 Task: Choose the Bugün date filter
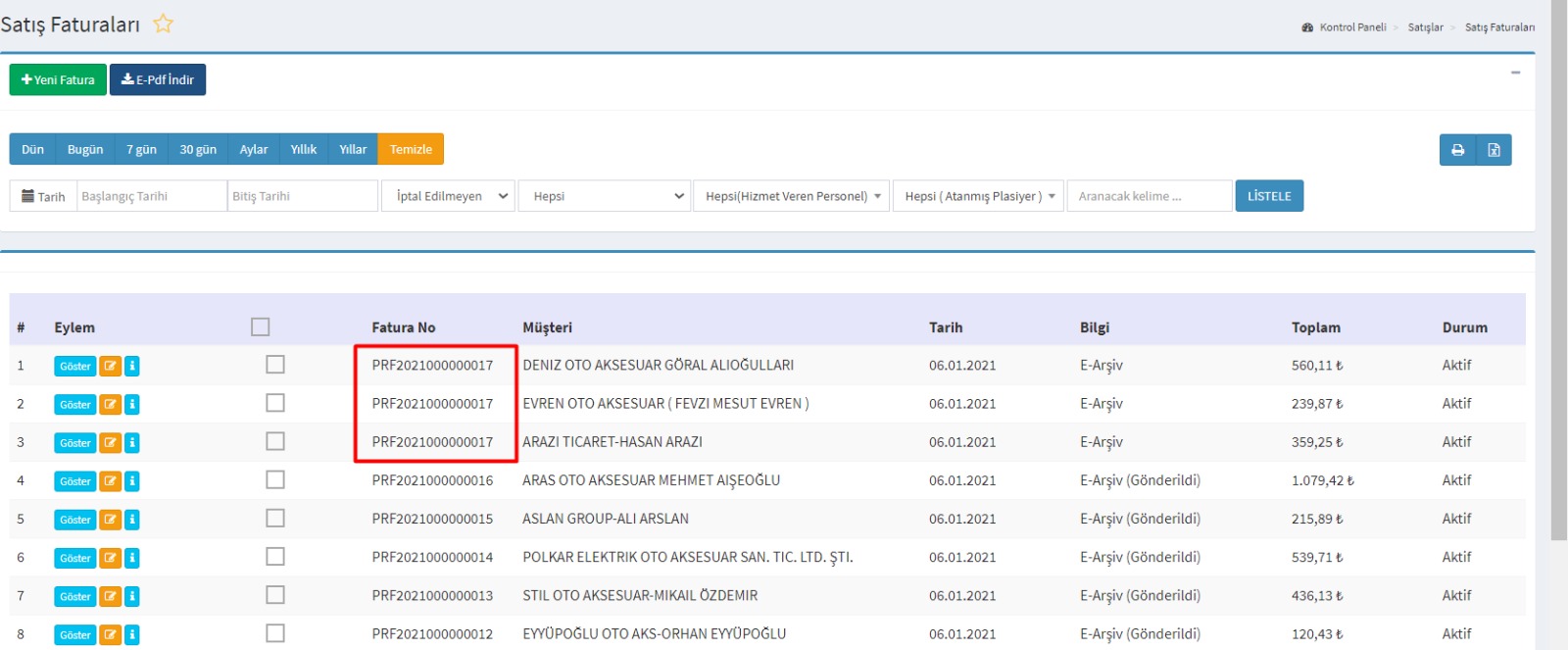(85, 149)
